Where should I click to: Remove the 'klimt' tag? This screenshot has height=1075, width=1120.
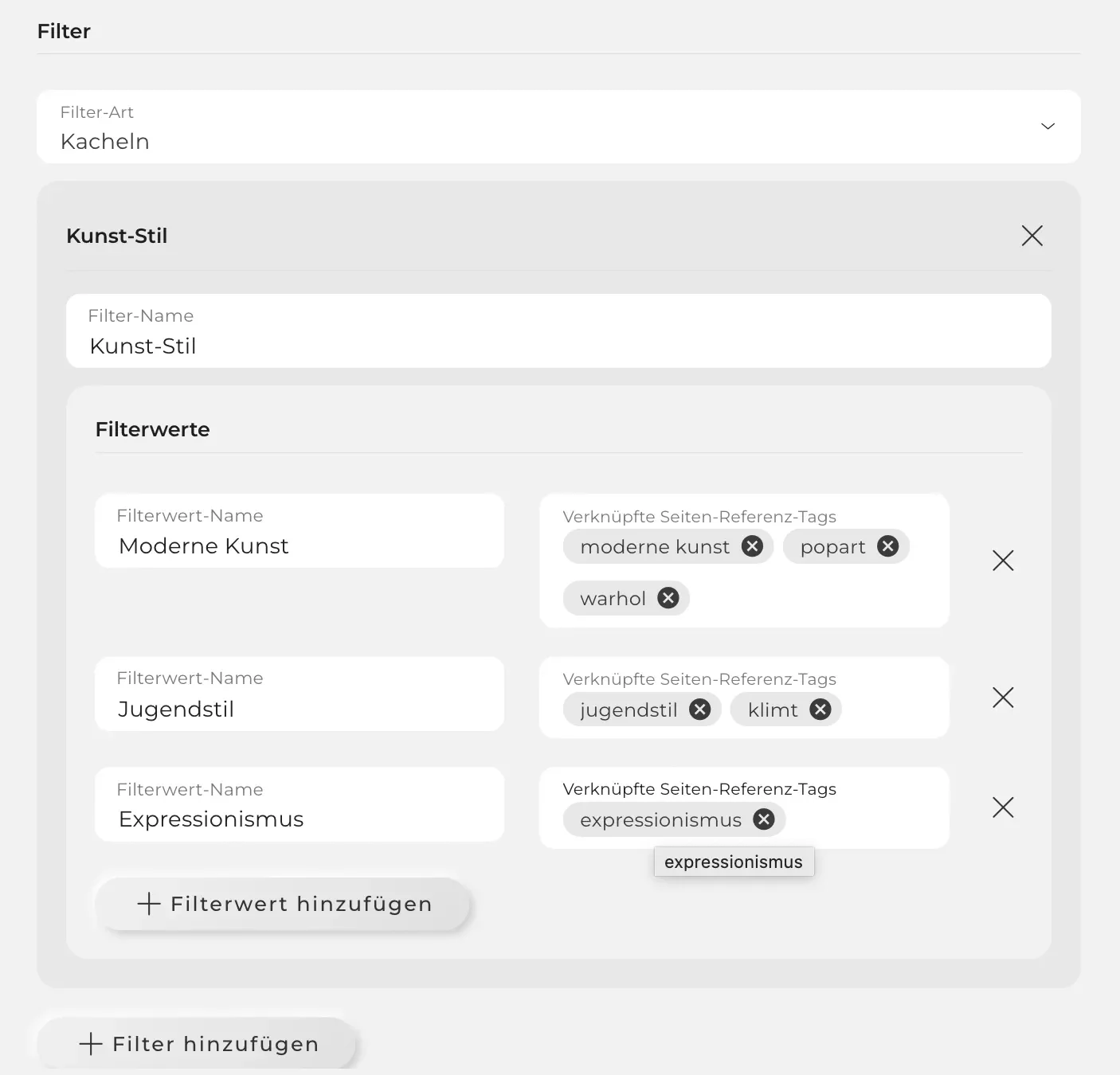820,709
